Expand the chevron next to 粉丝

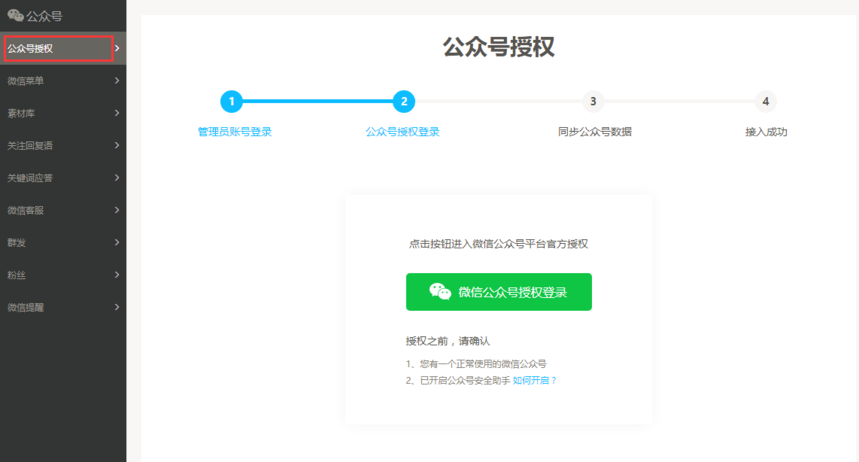(x=117, y=275)
